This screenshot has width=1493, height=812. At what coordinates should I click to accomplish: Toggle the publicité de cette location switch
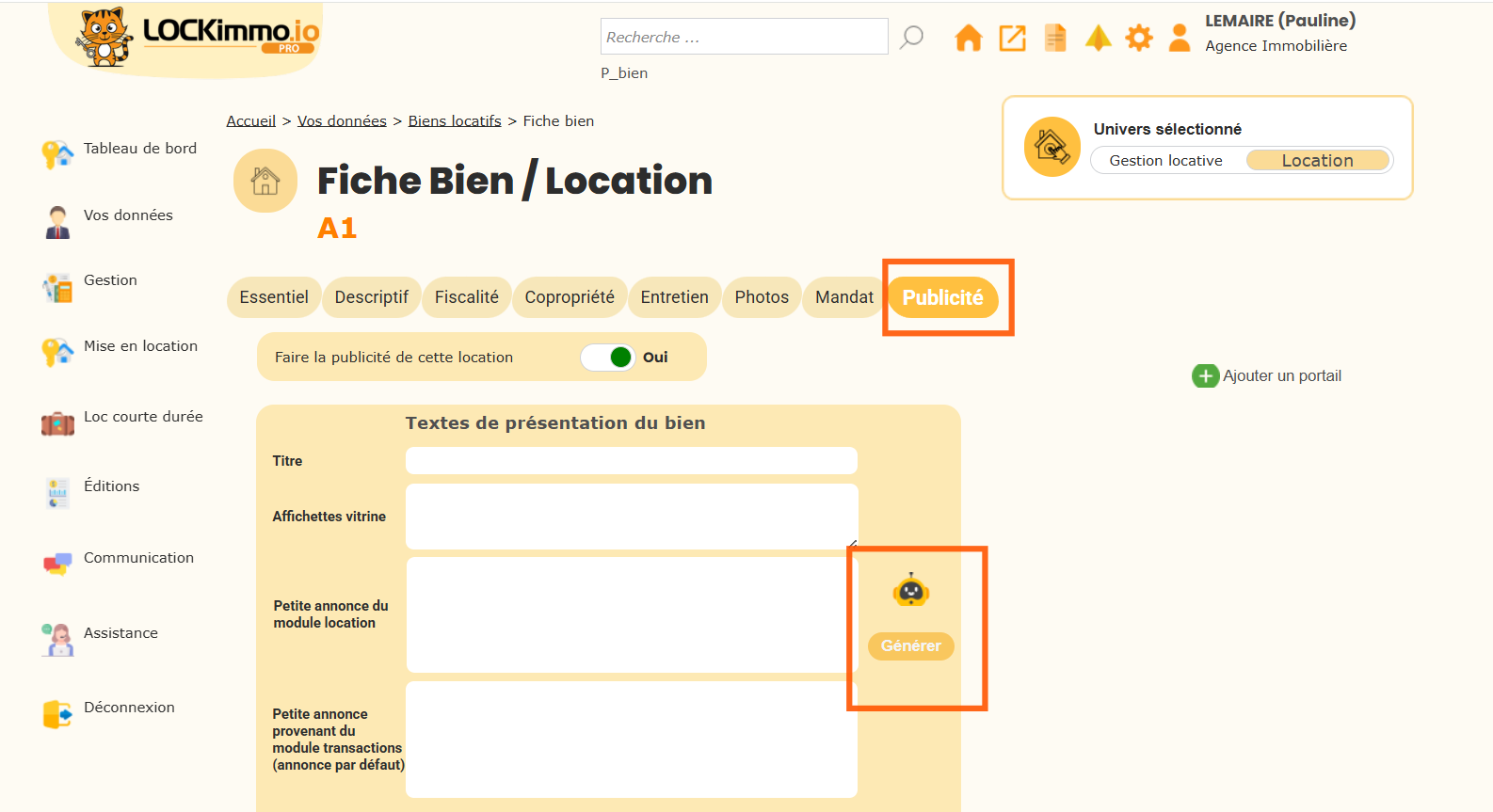(x=608, y=358)
